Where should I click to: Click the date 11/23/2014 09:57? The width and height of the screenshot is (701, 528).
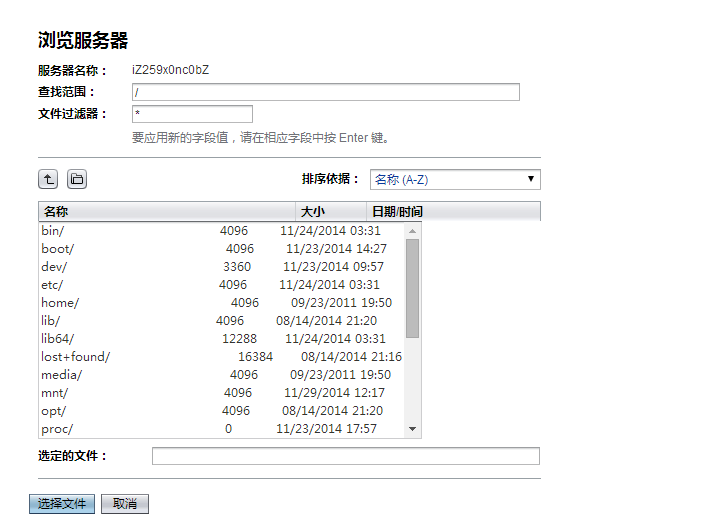pyautogui.click(x=334, y=267)
